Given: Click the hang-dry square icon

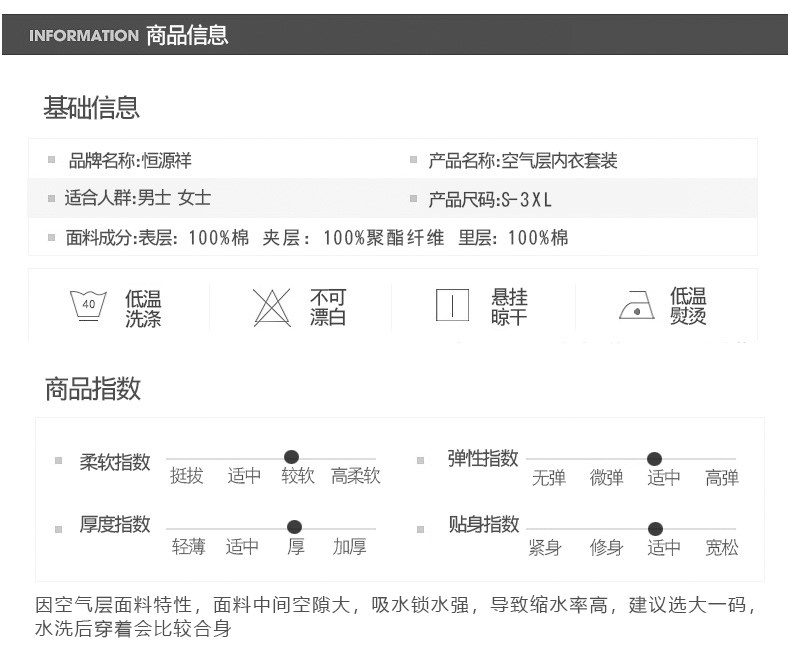Looking at the screenshot, I should (452, 305).
